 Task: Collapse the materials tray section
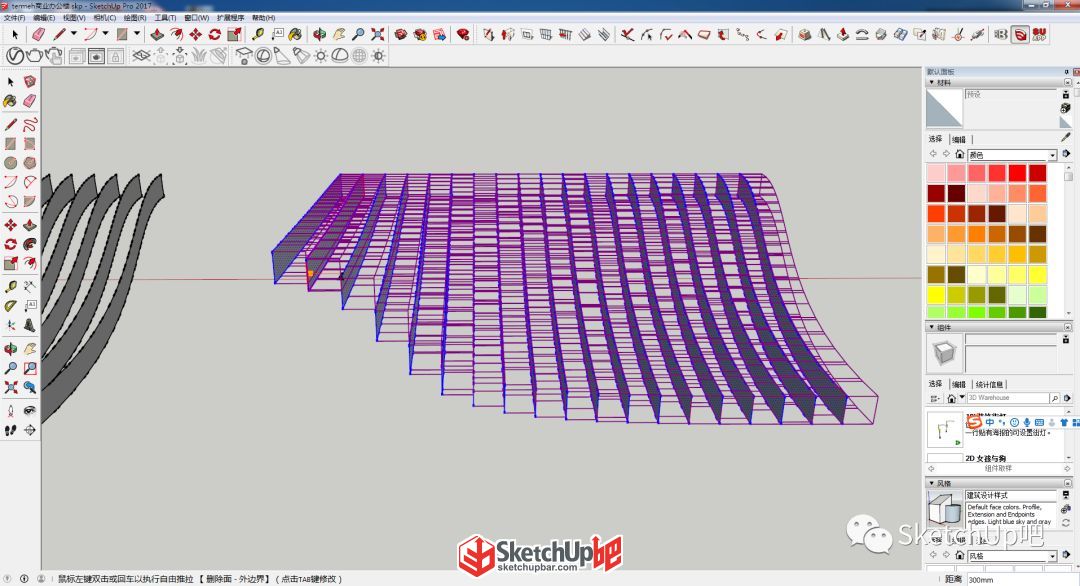(x=932, y=83)
